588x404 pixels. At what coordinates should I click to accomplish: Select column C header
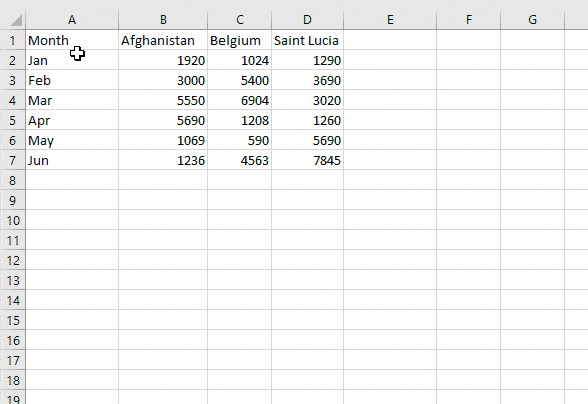[240, 20]
